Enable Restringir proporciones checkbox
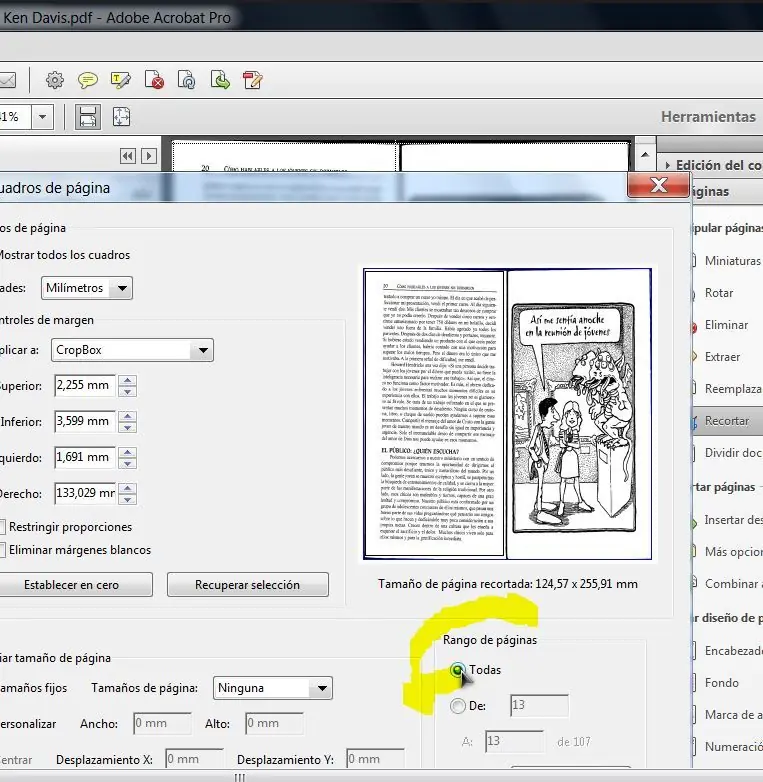The image size is (763, 782). [2, 527]
